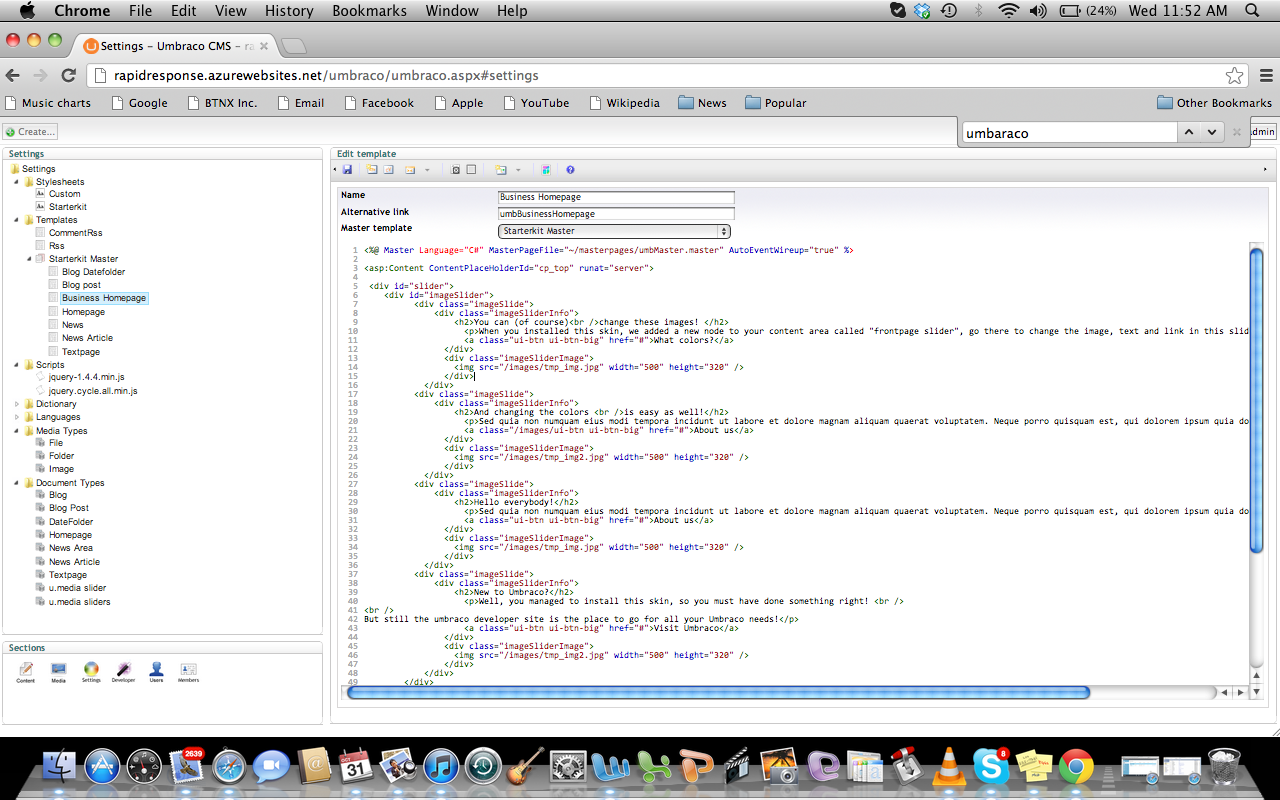Open the CommentRss template

(75, 233)
